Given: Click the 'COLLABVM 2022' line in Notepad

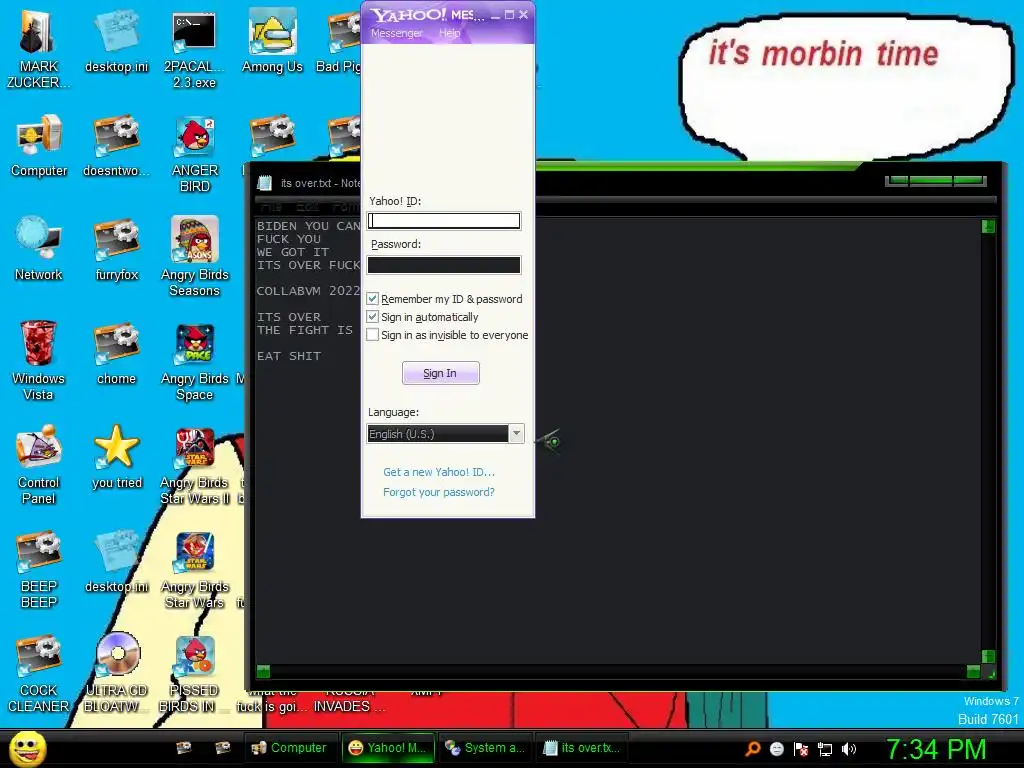Looking at the screenshot, I should click(308, 291).
